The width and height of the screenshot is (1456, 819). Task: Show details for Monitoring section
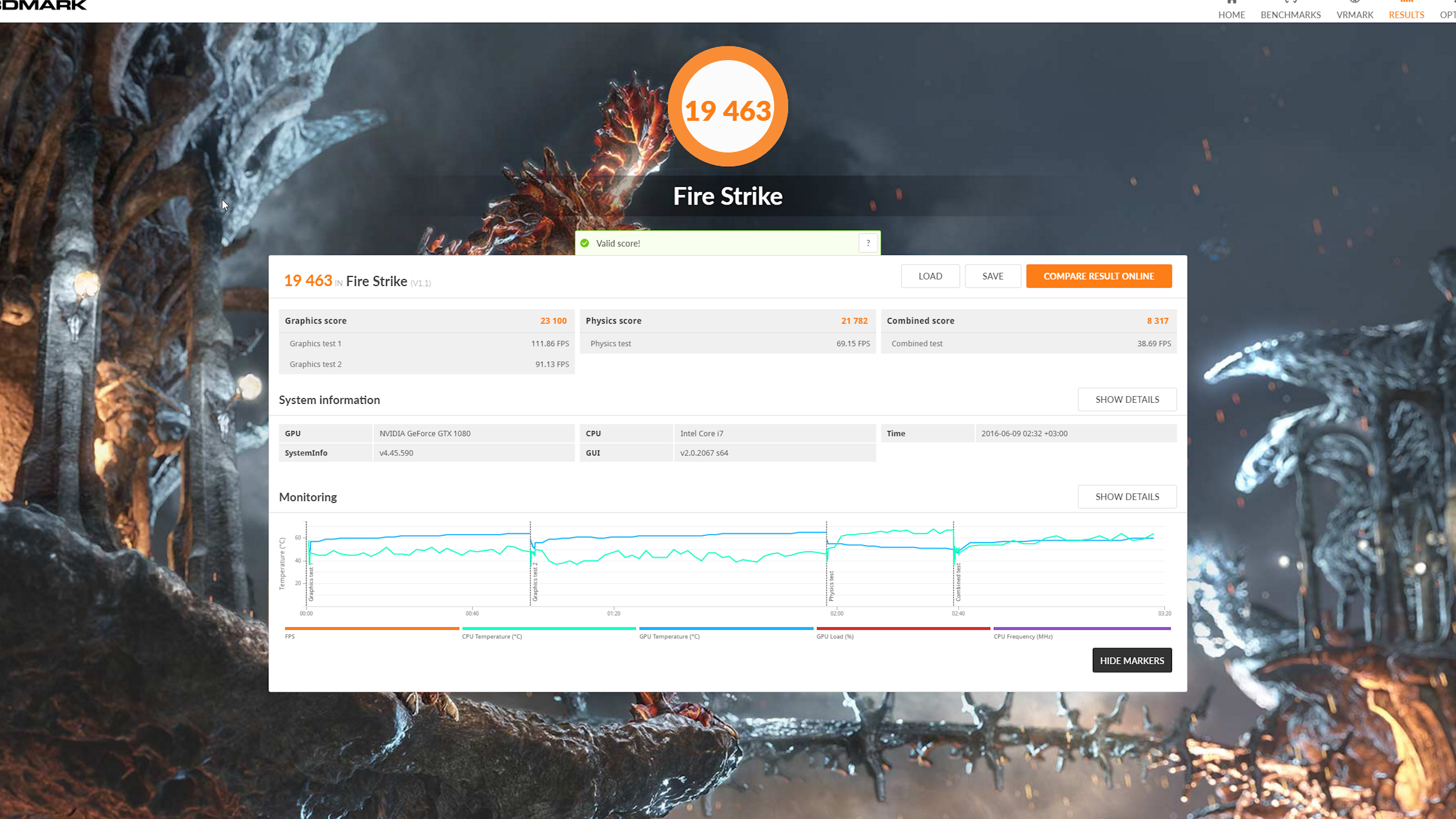pyautogui.click(x=1127, y=496)
